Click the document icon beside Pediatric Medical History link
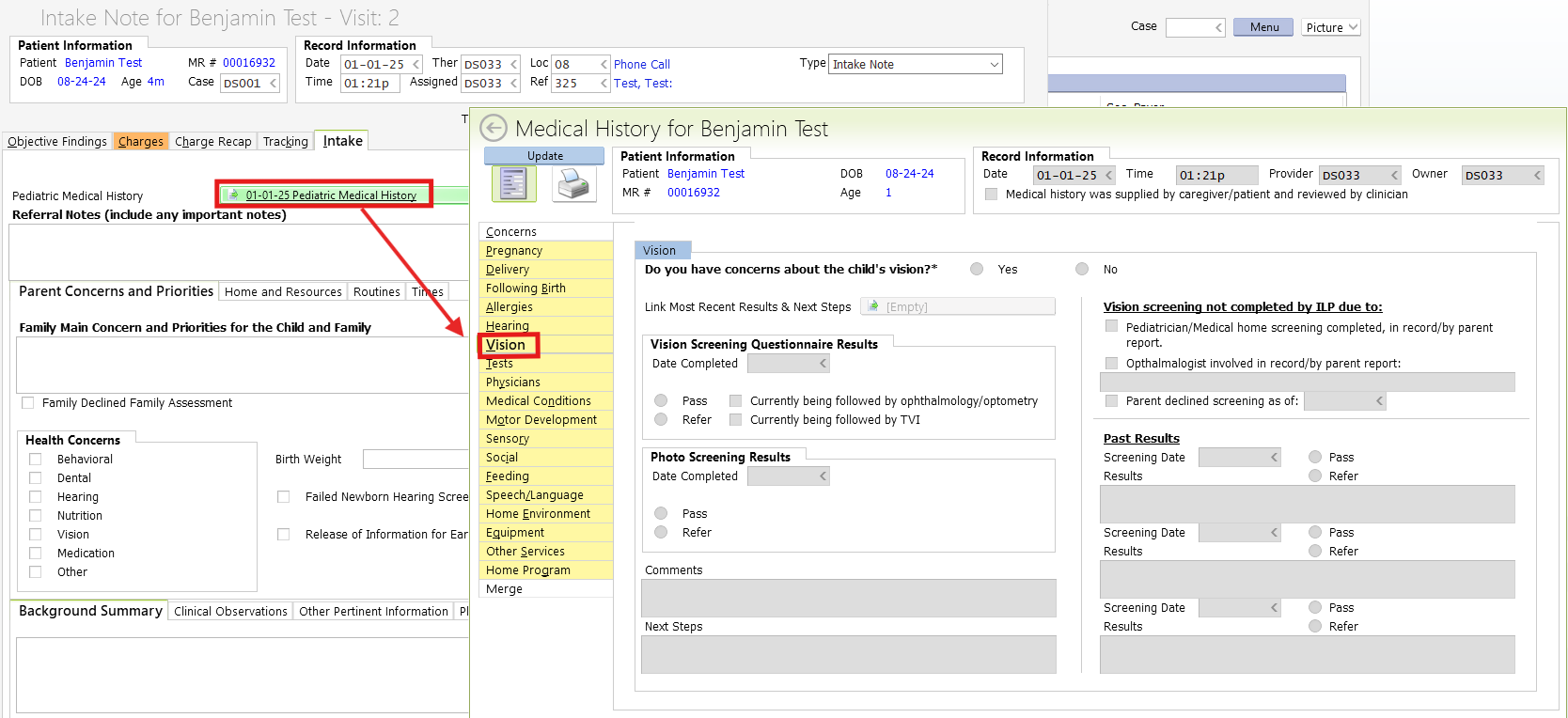The image size is (1568, 718). [x=233, y=195]
